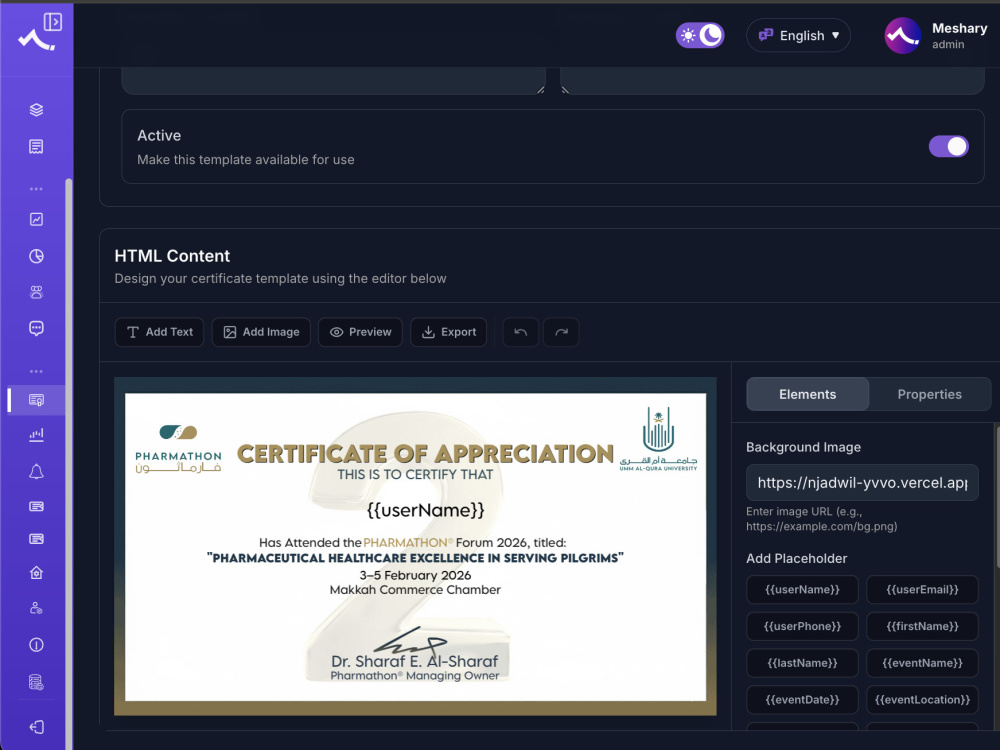The image size is (1000, 750).
Task: Select the Pharmathon logo on the certificate
Action: click(x=178, y=449)
